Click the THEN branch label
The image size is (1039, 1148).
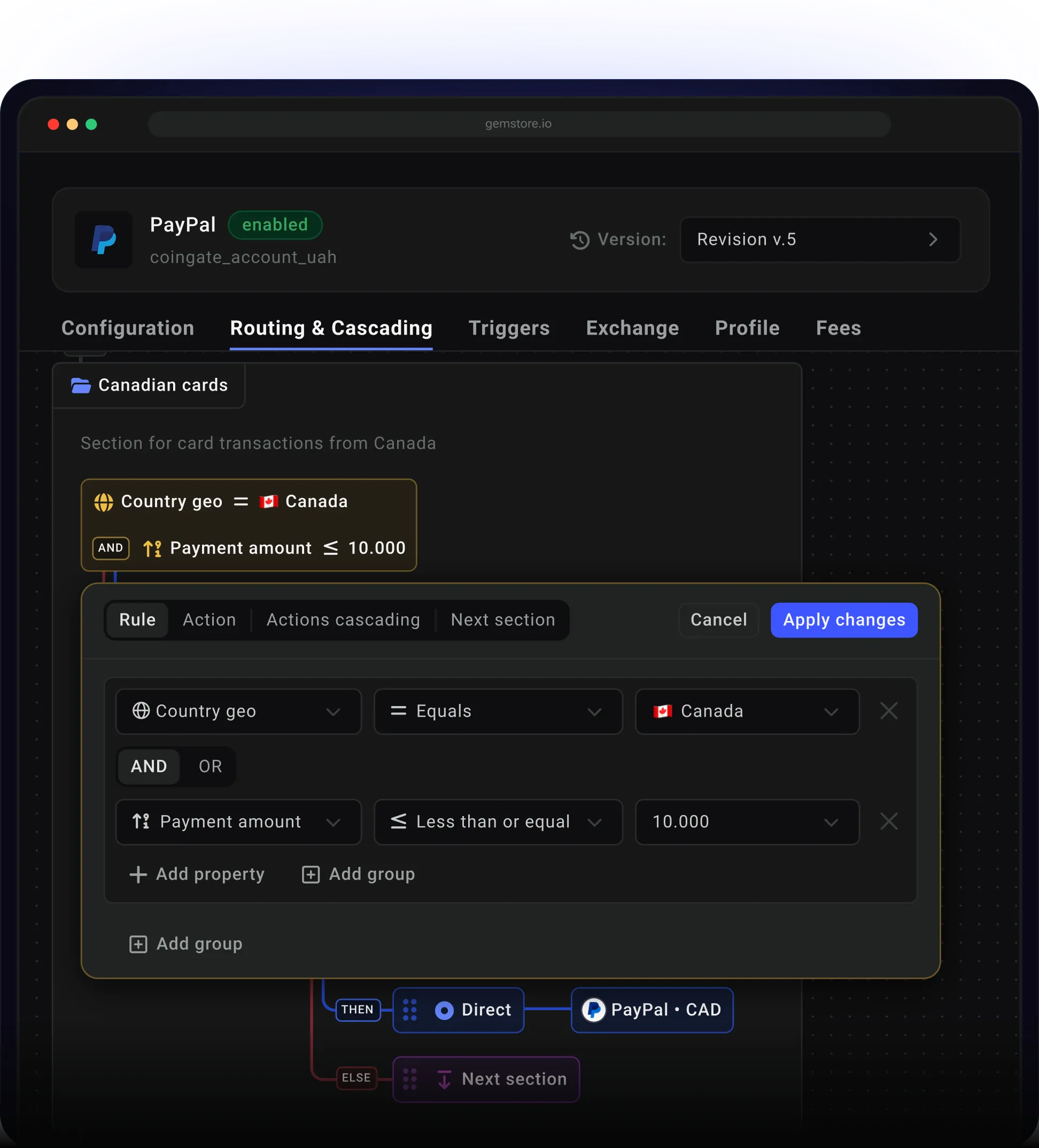click(358, 1010)
